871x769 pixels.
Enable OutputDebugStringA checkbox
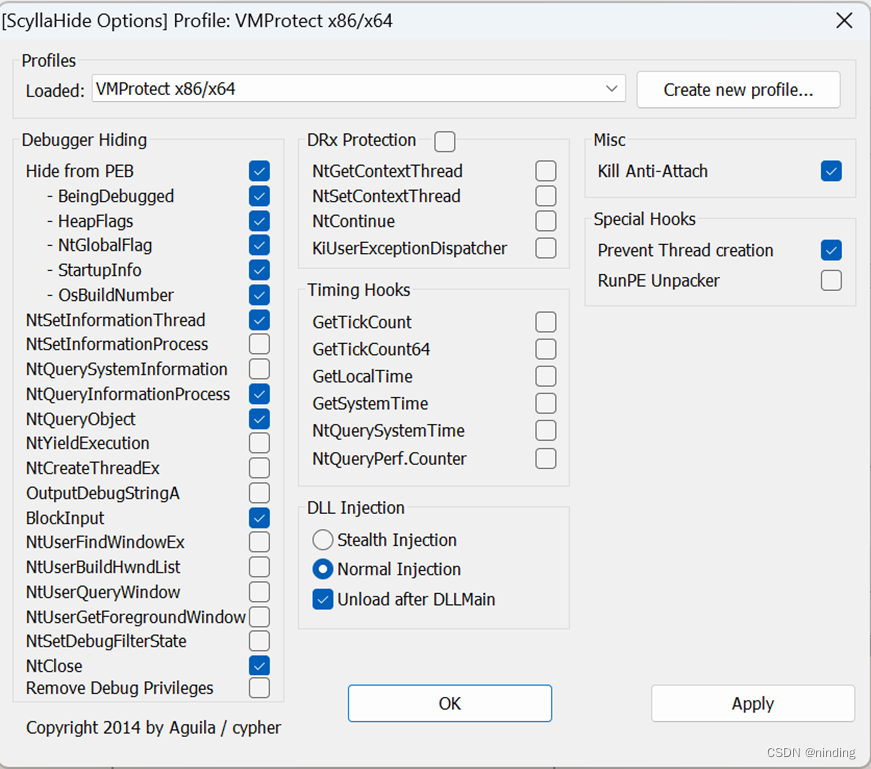point(259,493)
